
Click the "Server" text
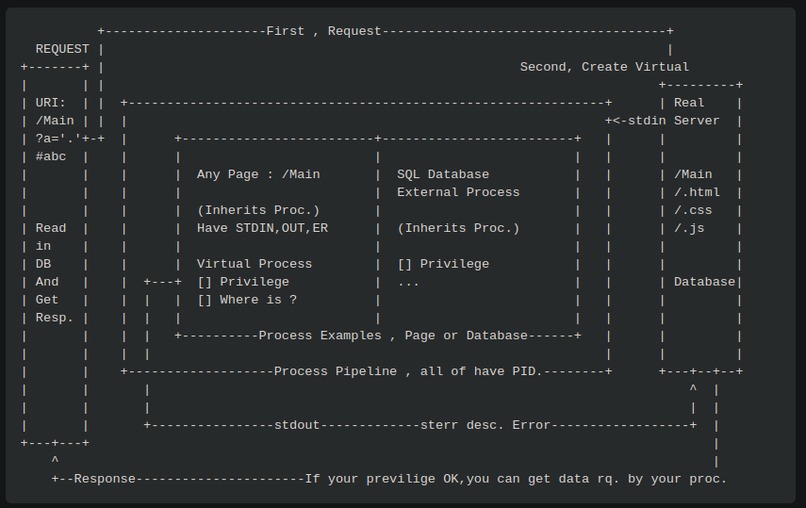(697, 121)
